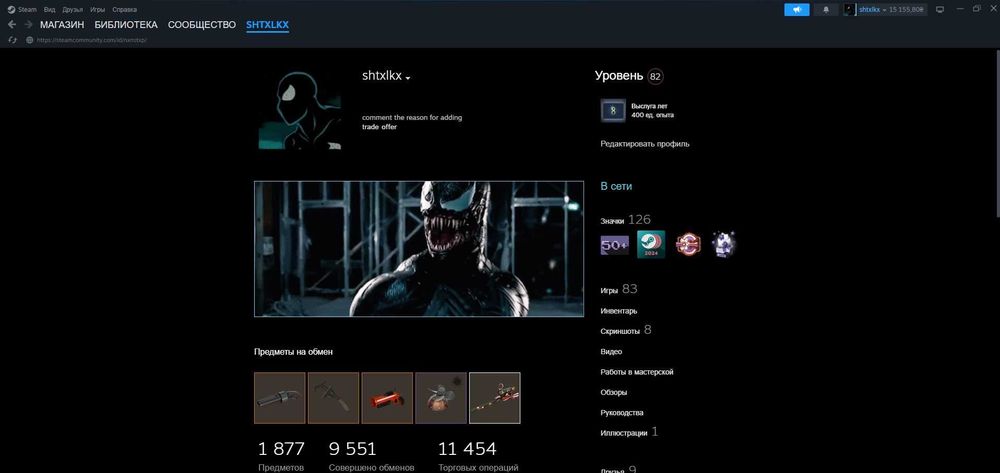Open the 50+ game collector badge
The height and width of the screenshot is (473, 1000).
click(x=615, y=245)
